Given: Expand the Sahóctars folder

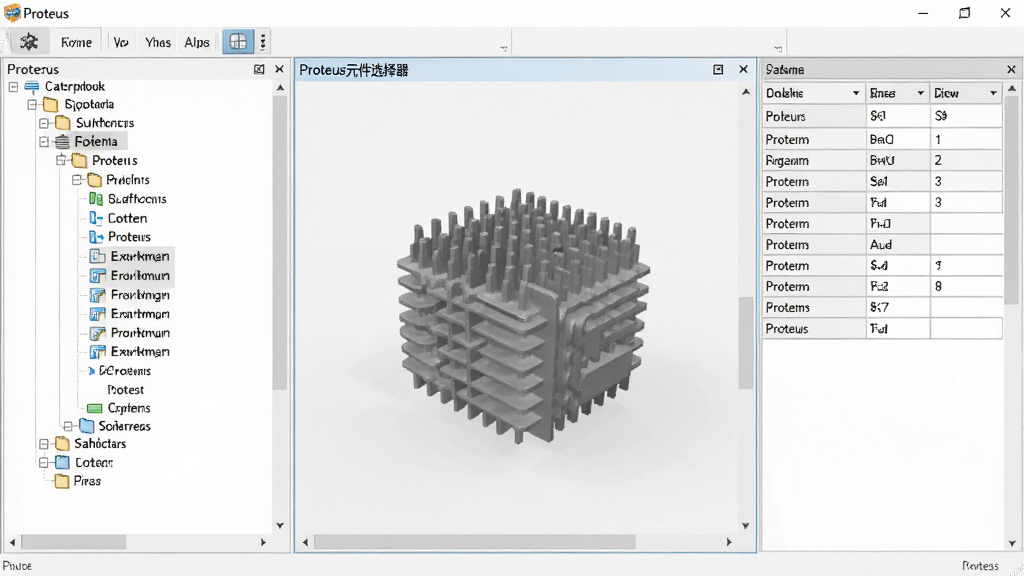Looking at the screenshot, I should click(x=44, y=443).
